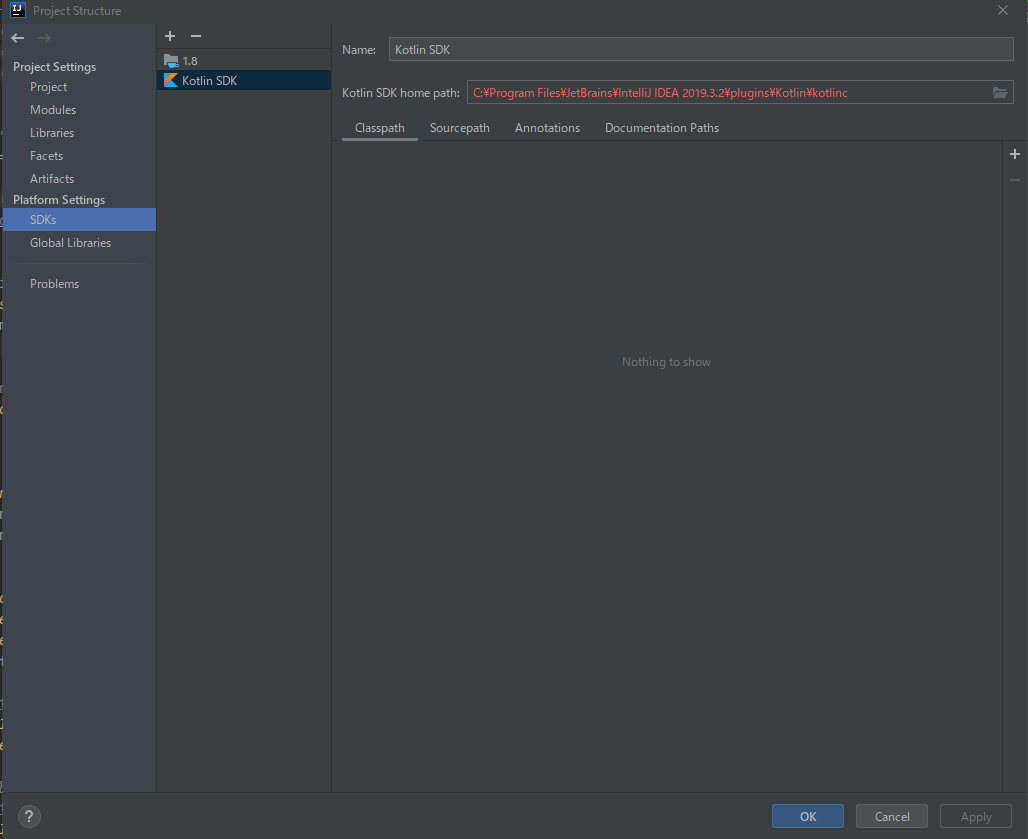The image size is (1028, 839).
Task: Close the Project Structure dialog
Action: point(1002,10)
